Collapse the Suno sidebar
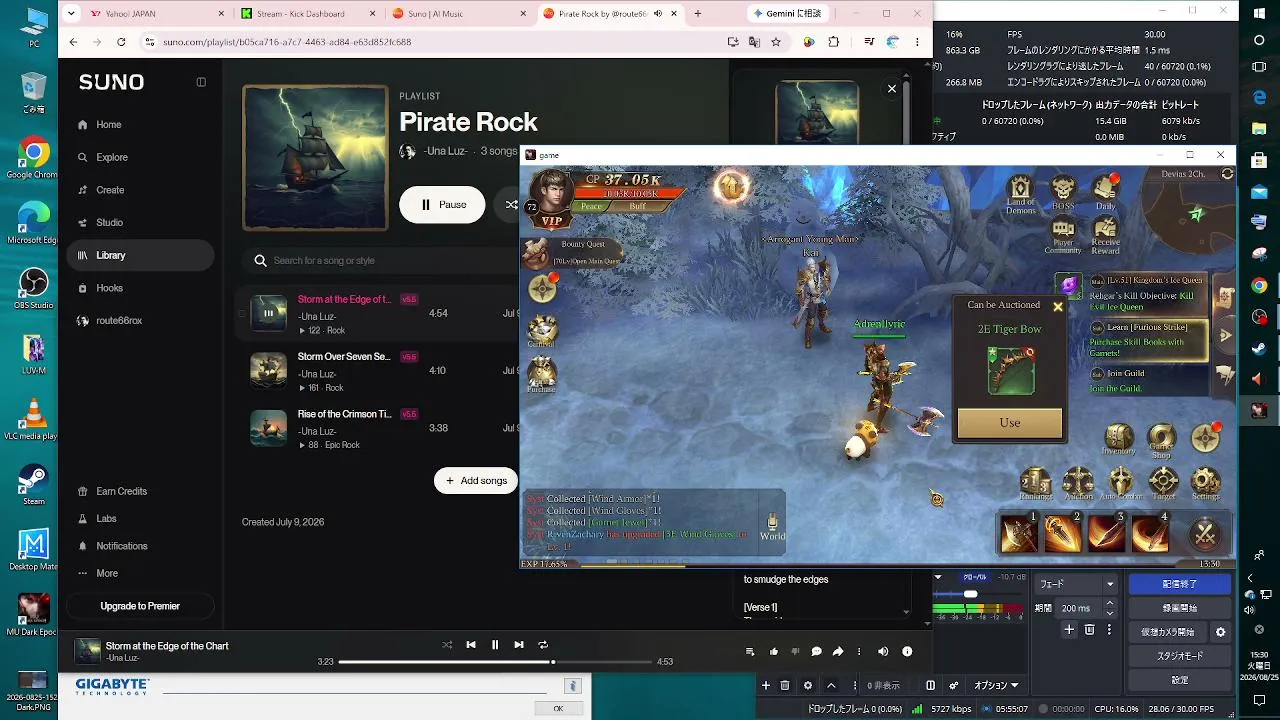The width and height of the screenshot is (1280, 720). point(201,82)
